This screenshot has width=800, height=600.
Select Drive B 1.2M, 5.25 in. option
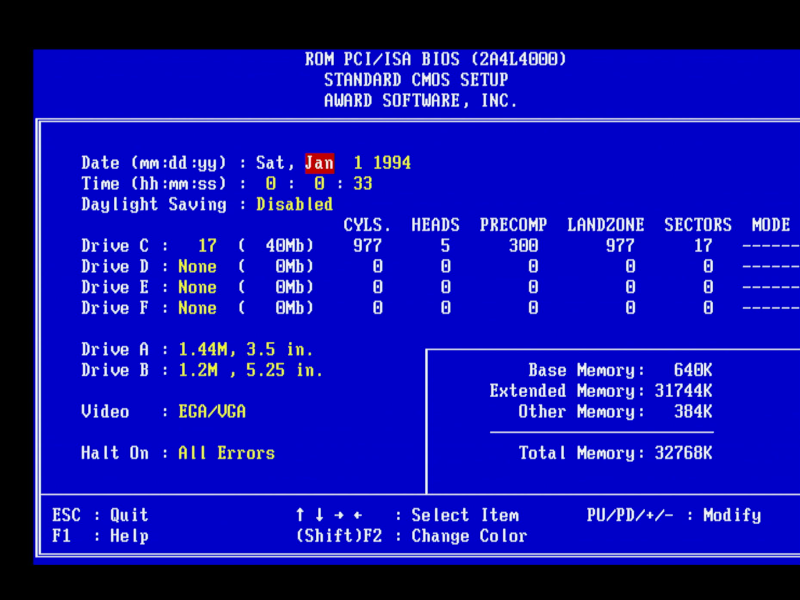coord(250,371)
